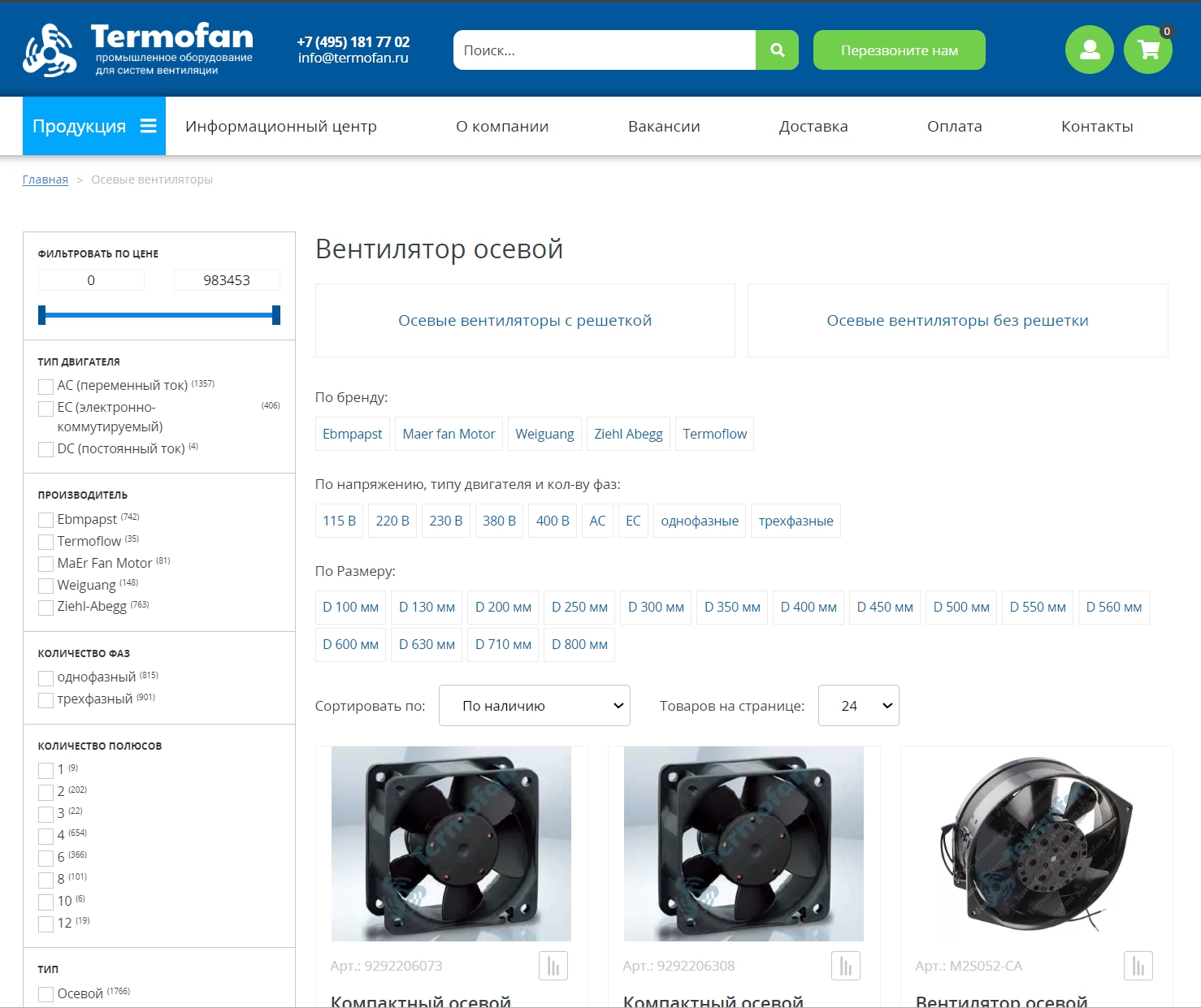Open the Продукция hamburger menu
The image size is (1201, 1008).
(x=94, y=126)
